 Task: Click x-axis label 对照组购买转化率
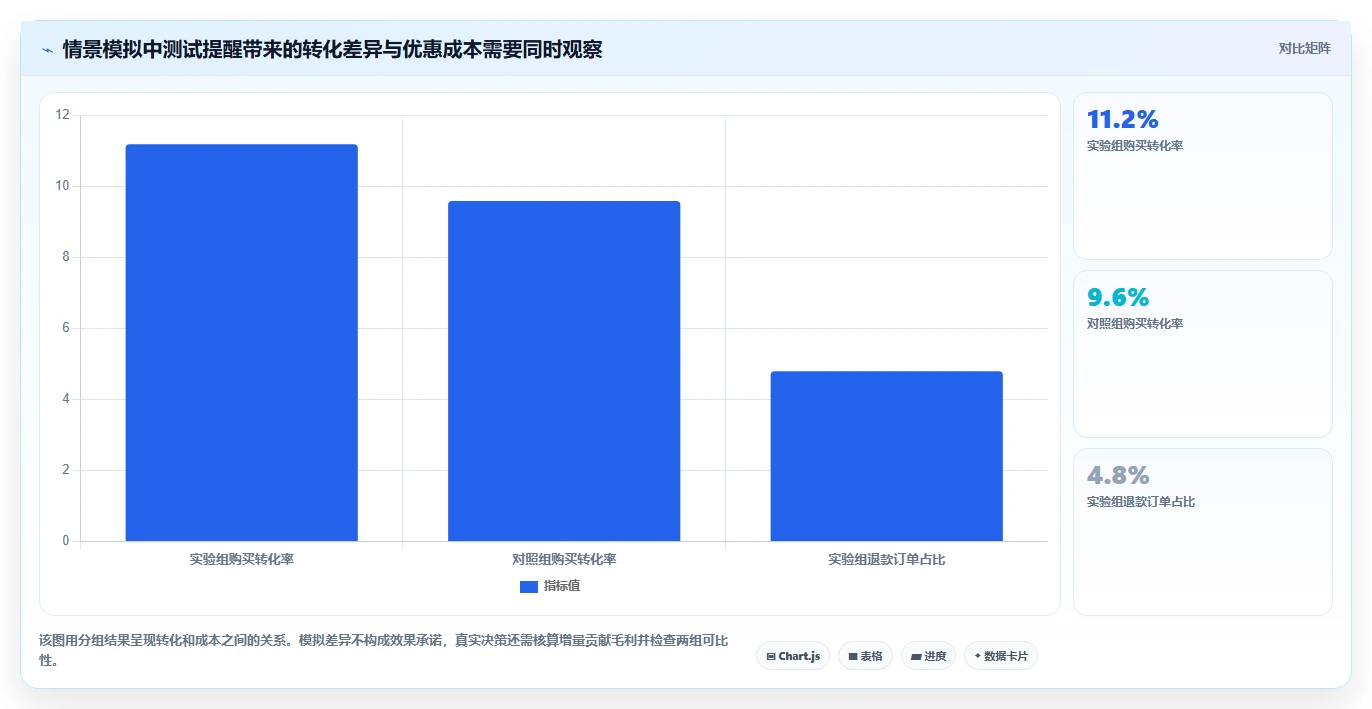pos(564,560)
